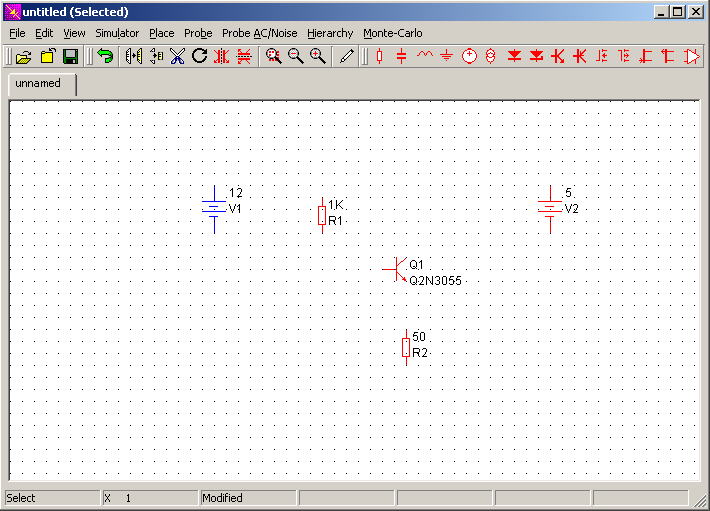Click the X coordinate status bar field
Screen dimensions: 710x511
click(x=150, y=498)
